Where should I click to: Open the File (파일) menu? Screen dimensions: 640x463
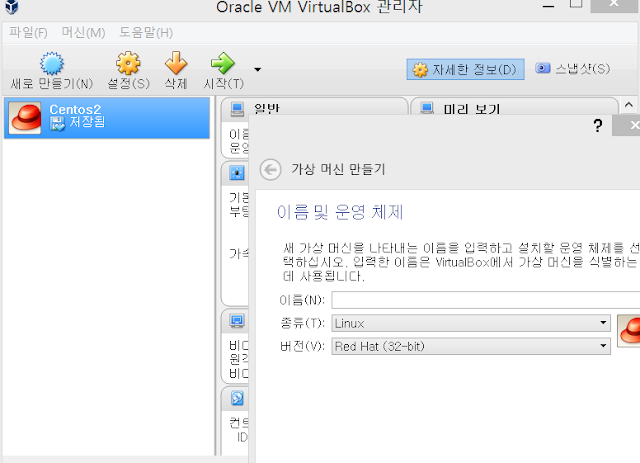28,32
